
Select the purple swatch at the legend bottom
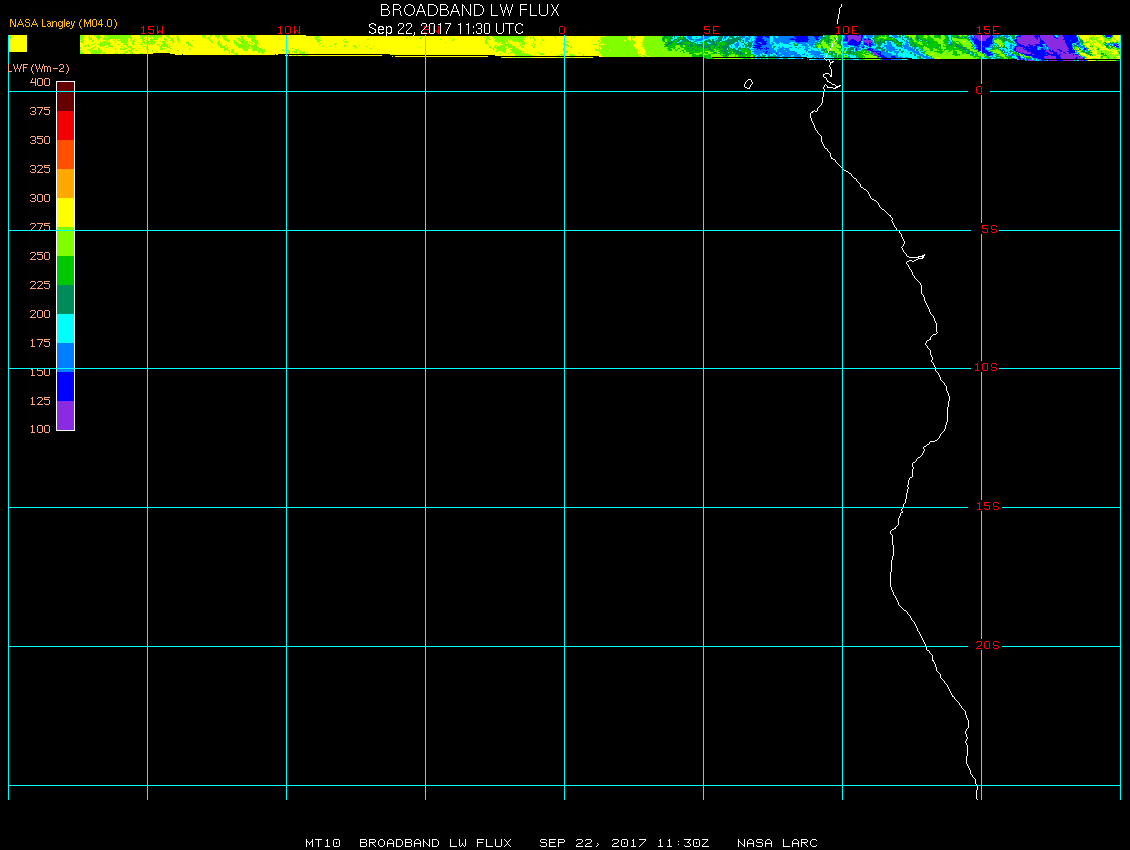(65, 415)
